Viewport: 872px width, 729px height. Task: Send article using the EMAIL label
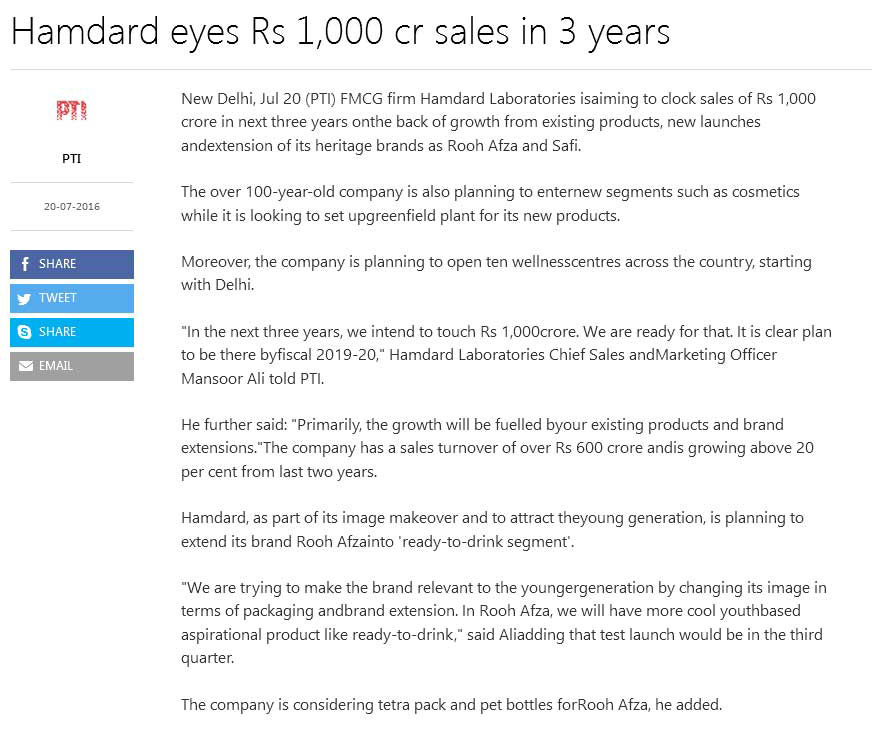(56, 366)
